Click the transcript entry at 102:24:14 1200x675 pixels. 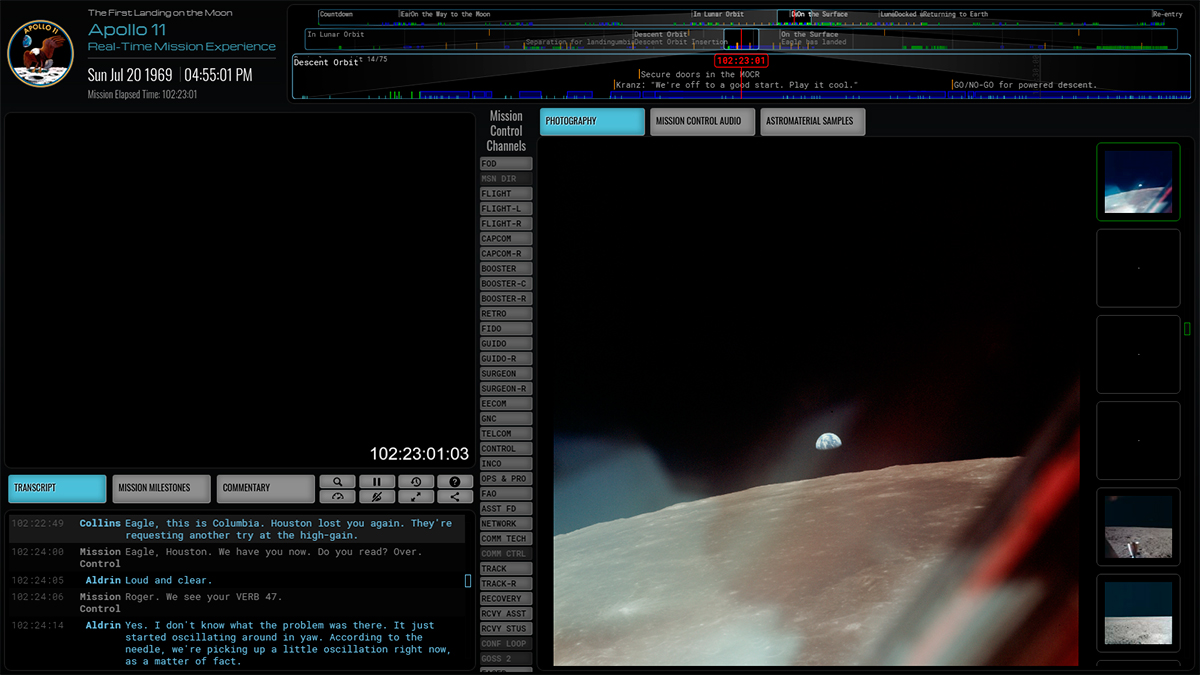pos(238,643)
